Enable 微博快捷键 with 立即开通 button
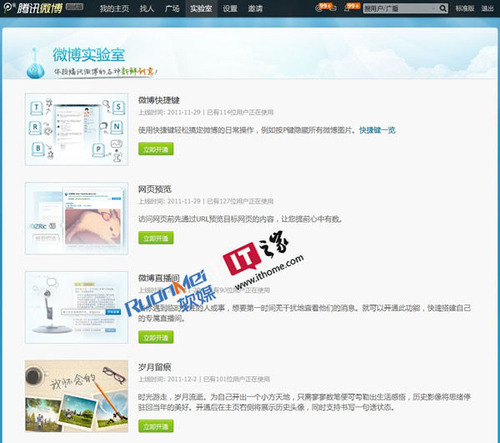This screenshot has height=443, width=500. tap(156, 149)
